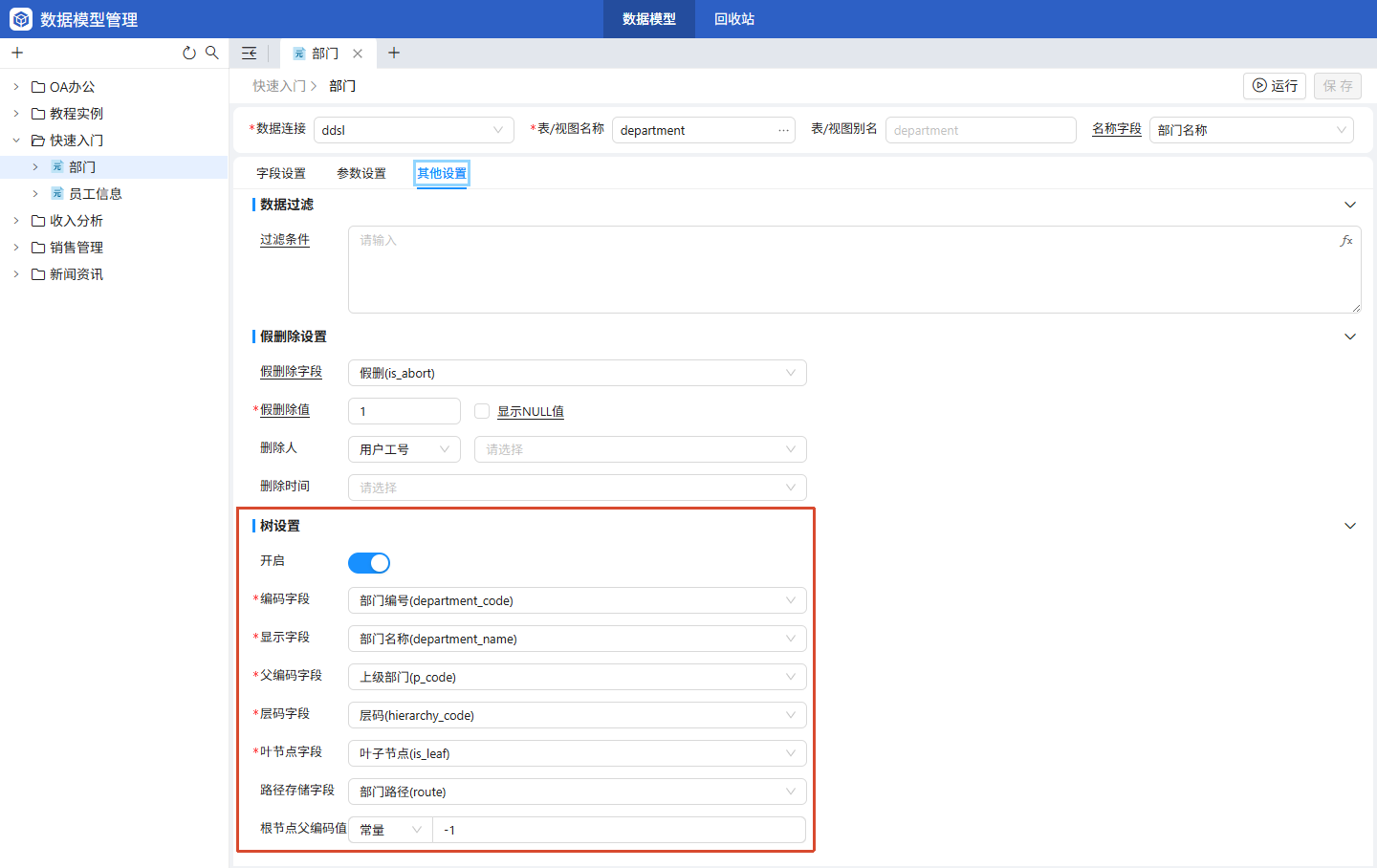This screenshot has width=1377, height=868.
Task: Open the 删除时间 dropdown
Action: 578,488
